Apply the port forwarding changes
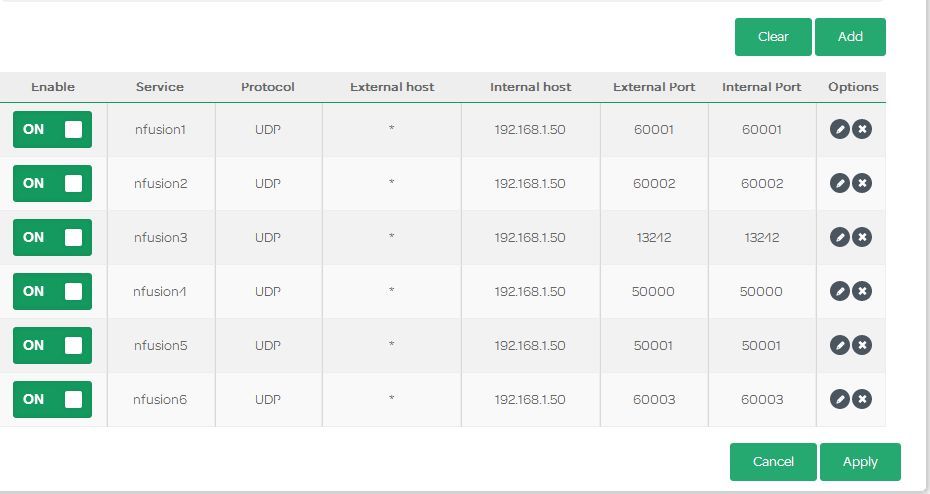The height and width of the screenshot is (494, 930). [860, 462]
